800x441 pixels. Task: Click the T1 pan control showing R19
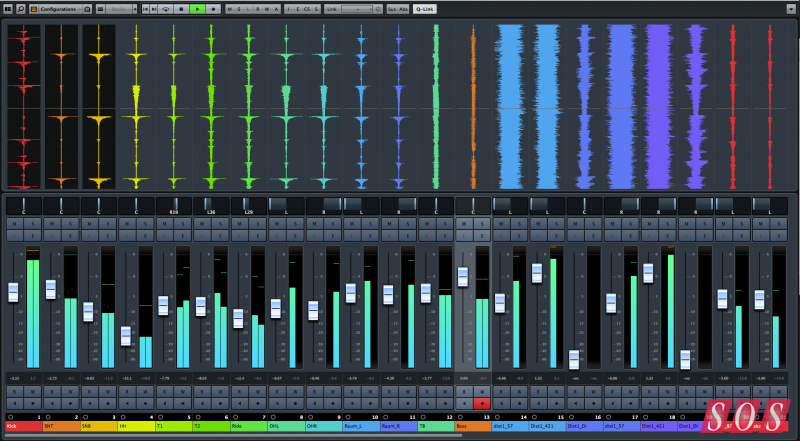coord(173,206)
